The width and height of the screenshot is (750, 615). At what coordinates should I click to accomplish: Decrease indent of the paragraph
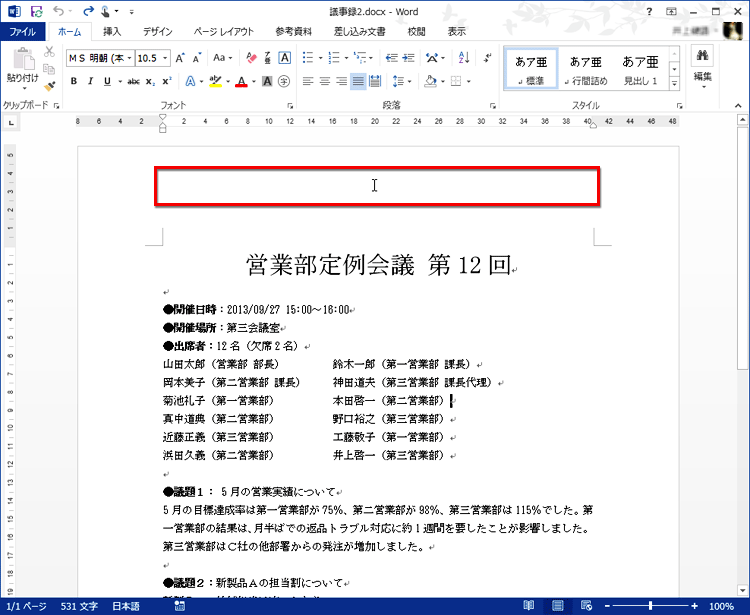392,58
